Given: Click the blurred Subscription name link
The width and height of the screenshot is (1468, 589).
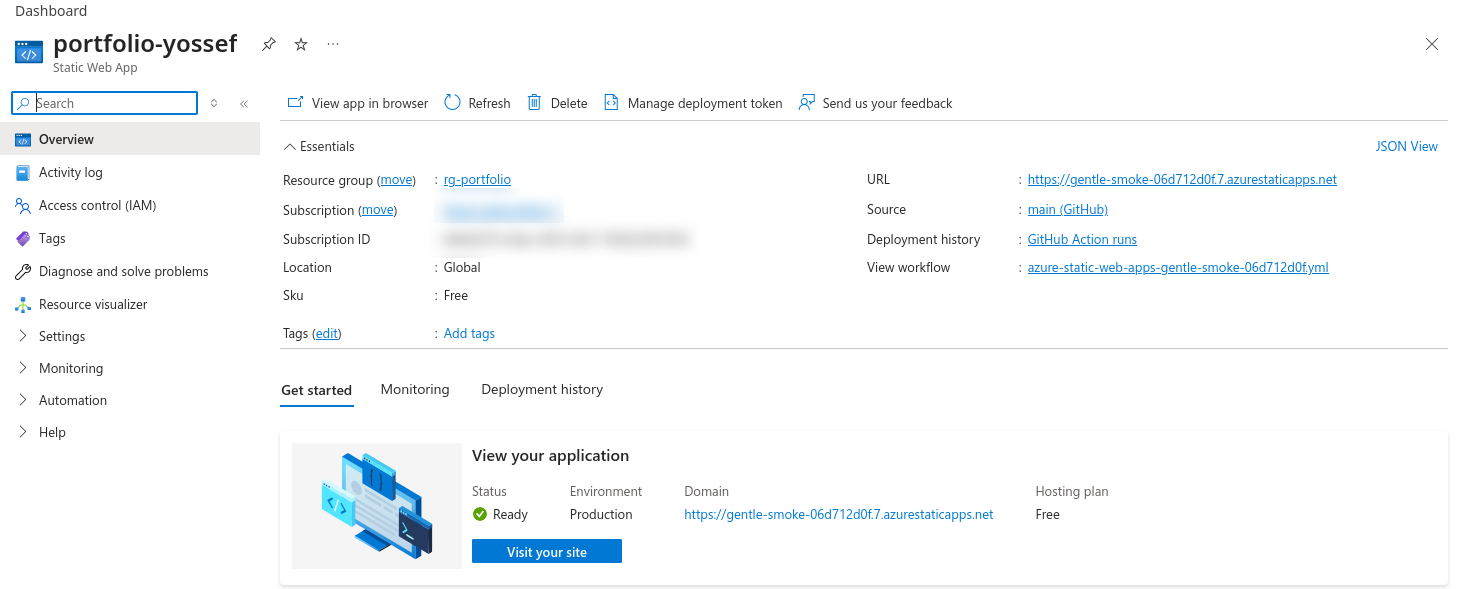Looking at the screenshot, I should coord(502,211).
